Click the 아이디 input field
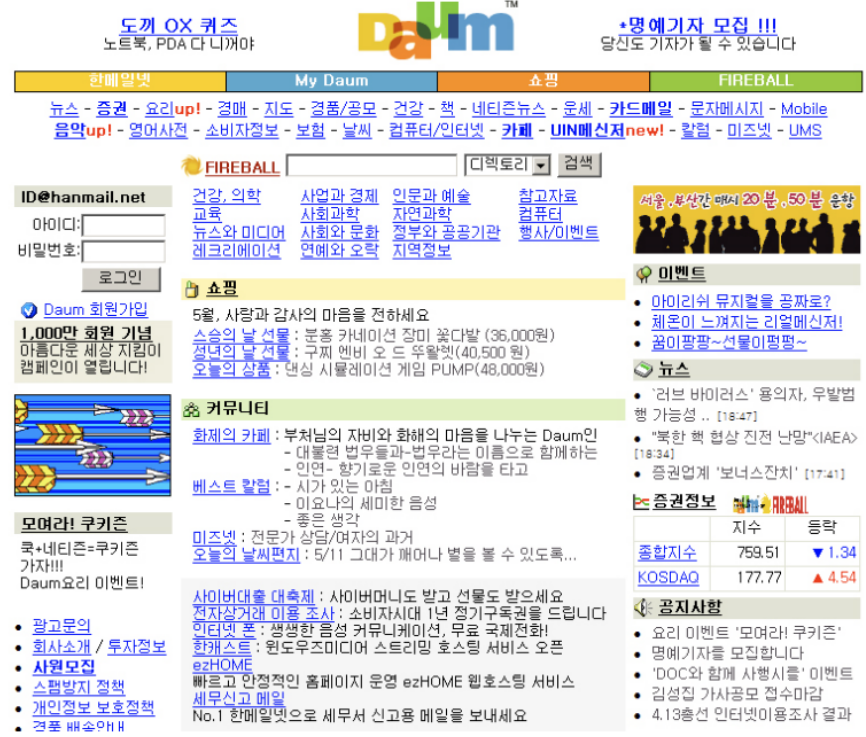Viewport: 866px width, 737px height. click(x=124, y=225)
